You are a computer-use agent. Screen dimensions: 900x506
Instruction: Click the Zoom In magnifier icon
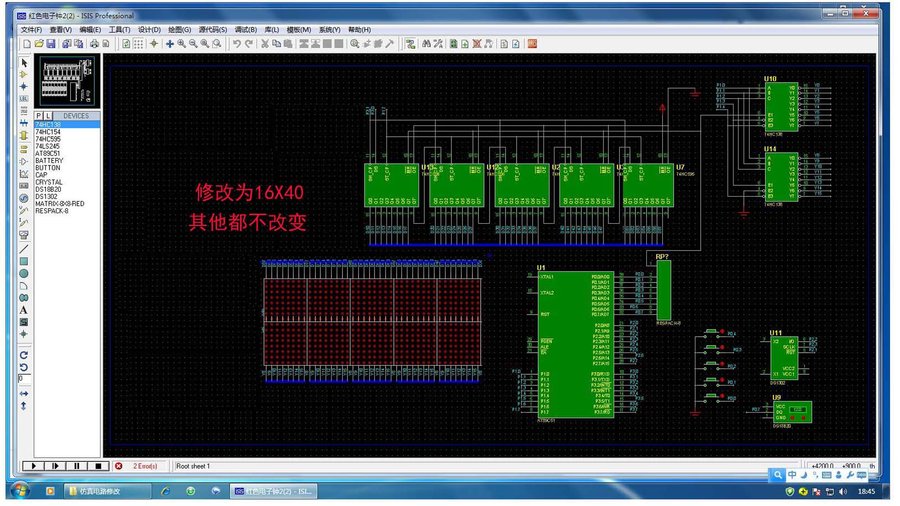click(x=181, y=44)
